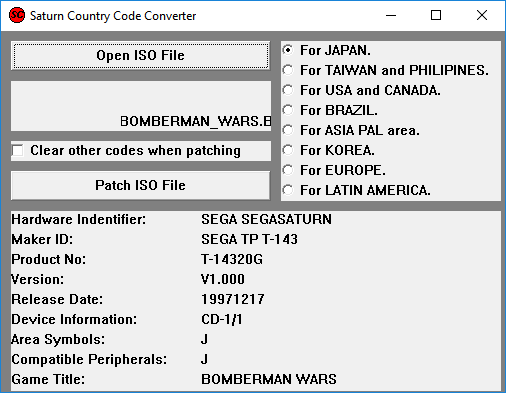The height and width of the screenshot is (393, 506).
Task: Click the Device Information label
Action: [x=74, y=319]
